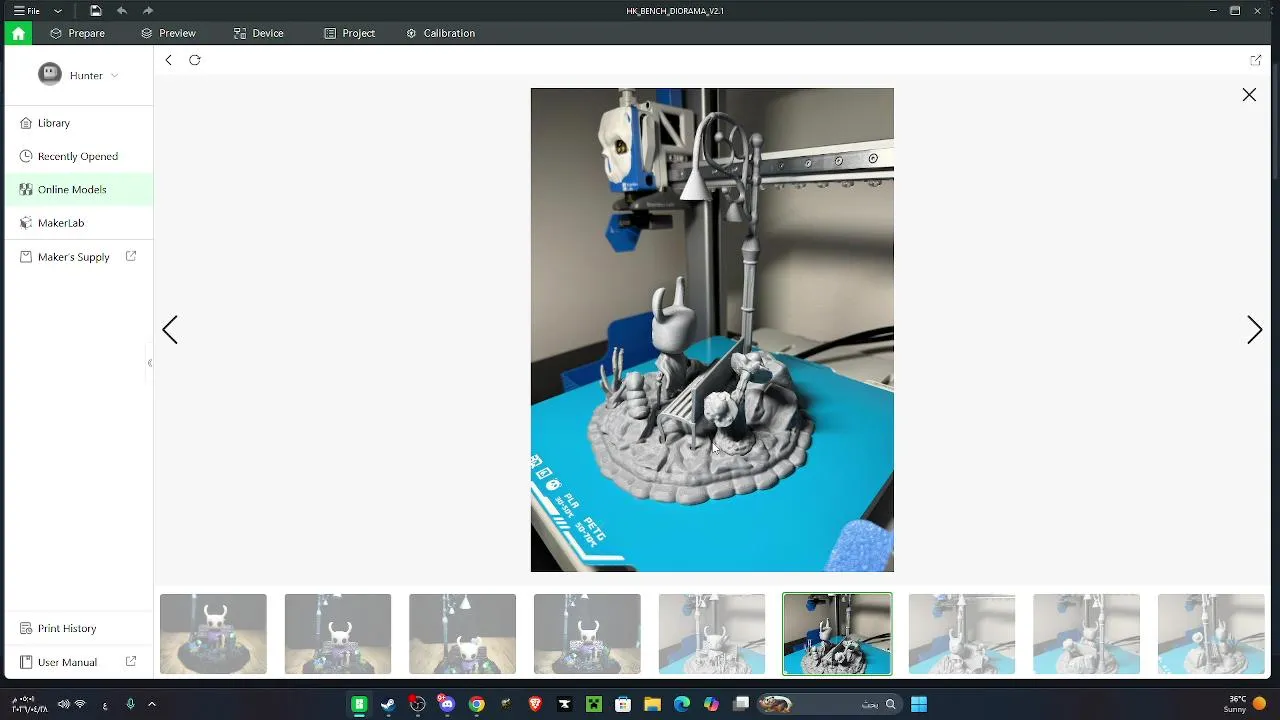The image size is (1280, 720).
Task: Redo action with right arrow icon
Action: (x=148, y=11)
